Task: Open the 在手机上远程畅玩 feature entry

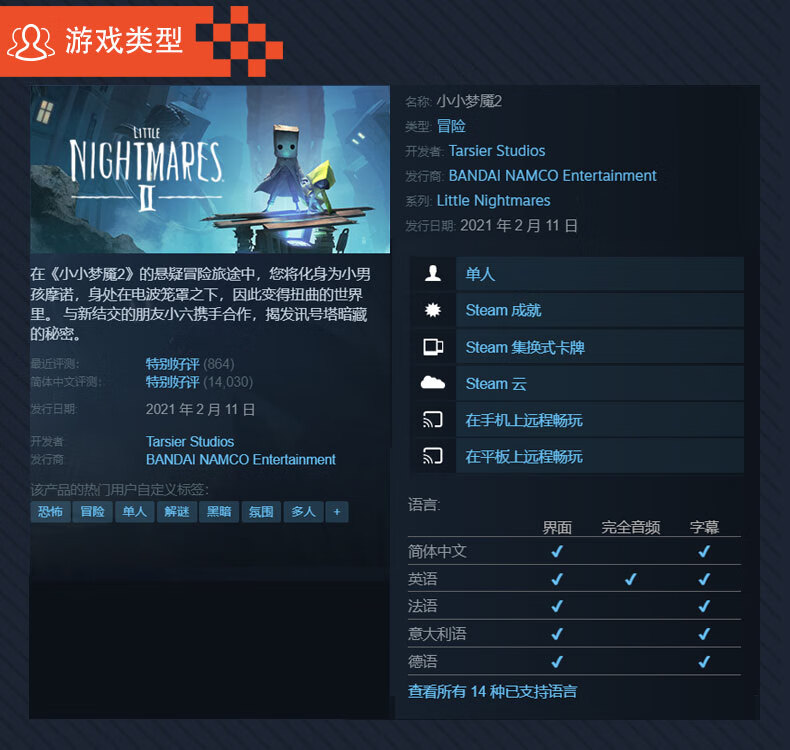Action: (x=600, y=420)
